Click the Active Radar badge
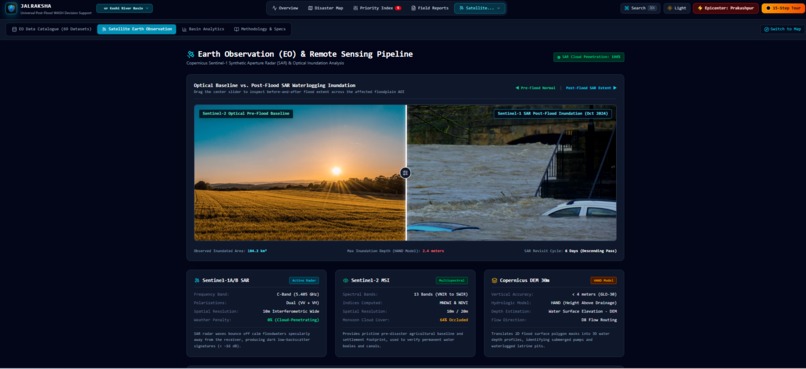The height and width of the screenshot is (369, 806). point(304,281)
